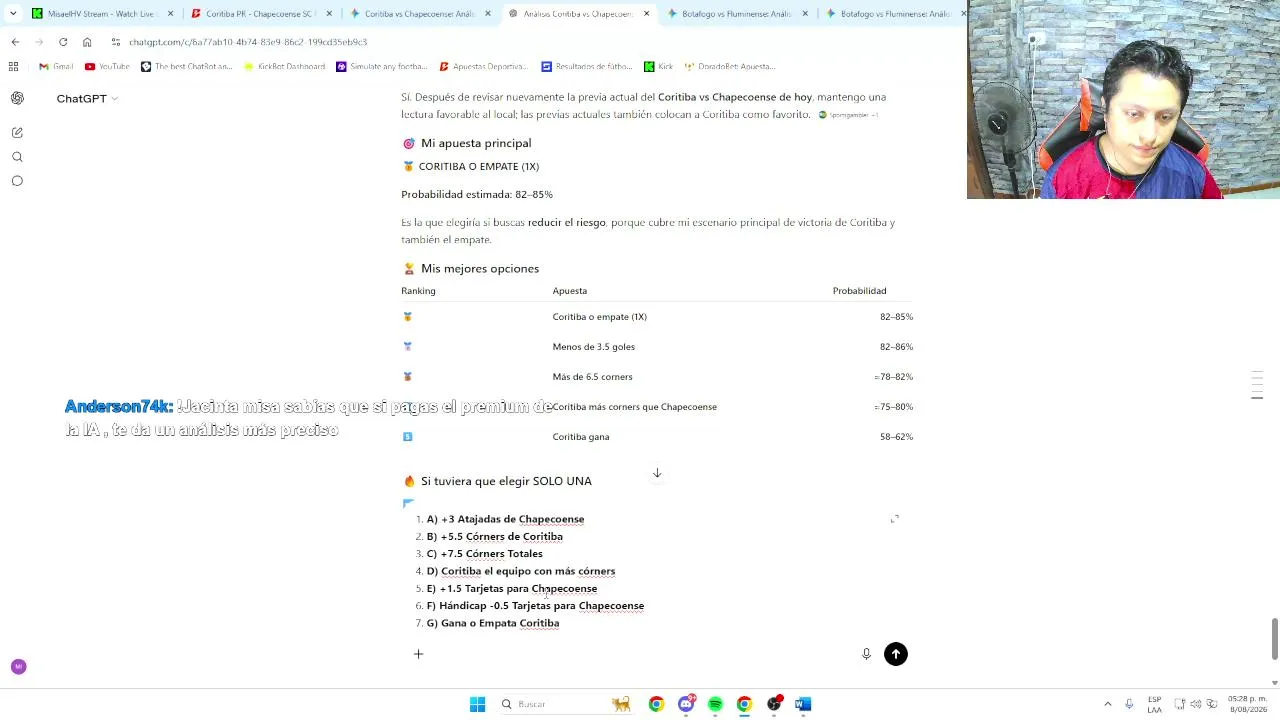Send the message with the up-arrow button

[896, 654]
